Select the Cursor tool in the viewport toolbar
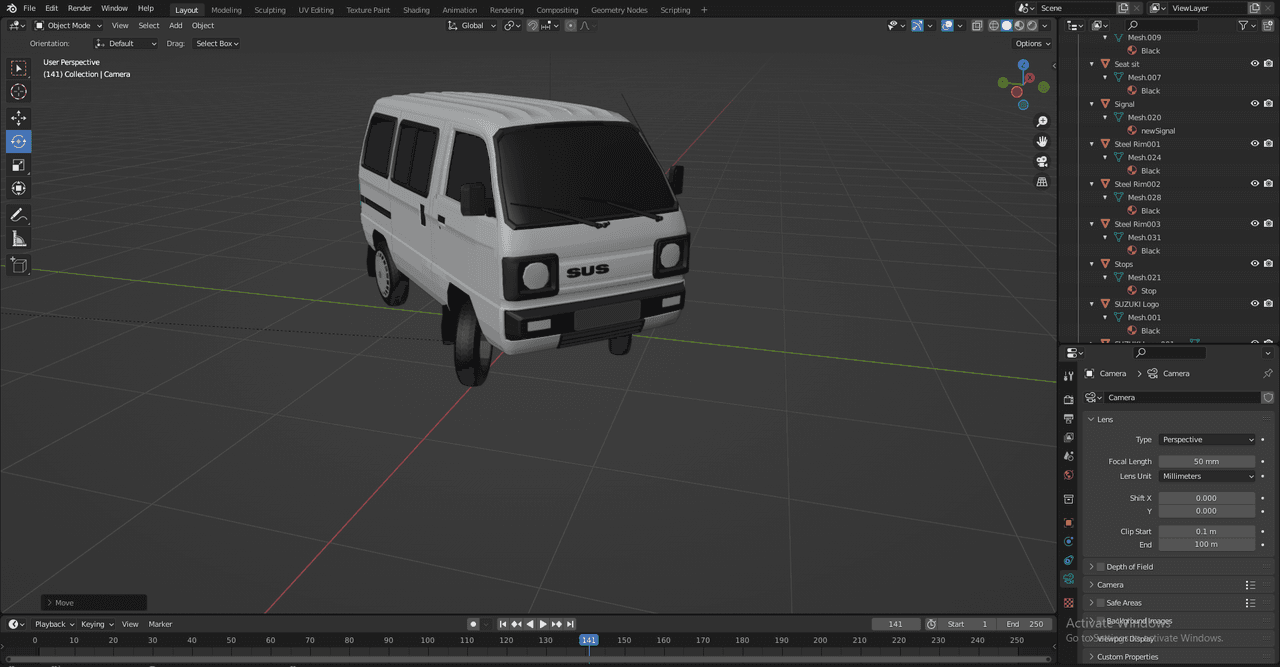Viewport: 1280px width, 667px height. [19, 92]
